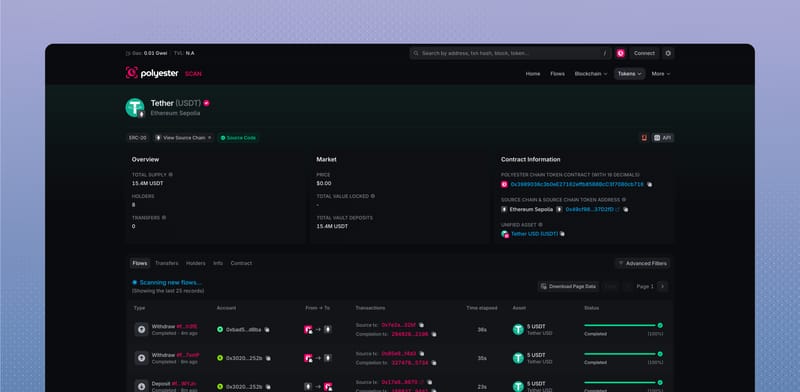Screen dimensions: 800x392
Task: Click the gas pump icon in top bar
Action: 128,53
